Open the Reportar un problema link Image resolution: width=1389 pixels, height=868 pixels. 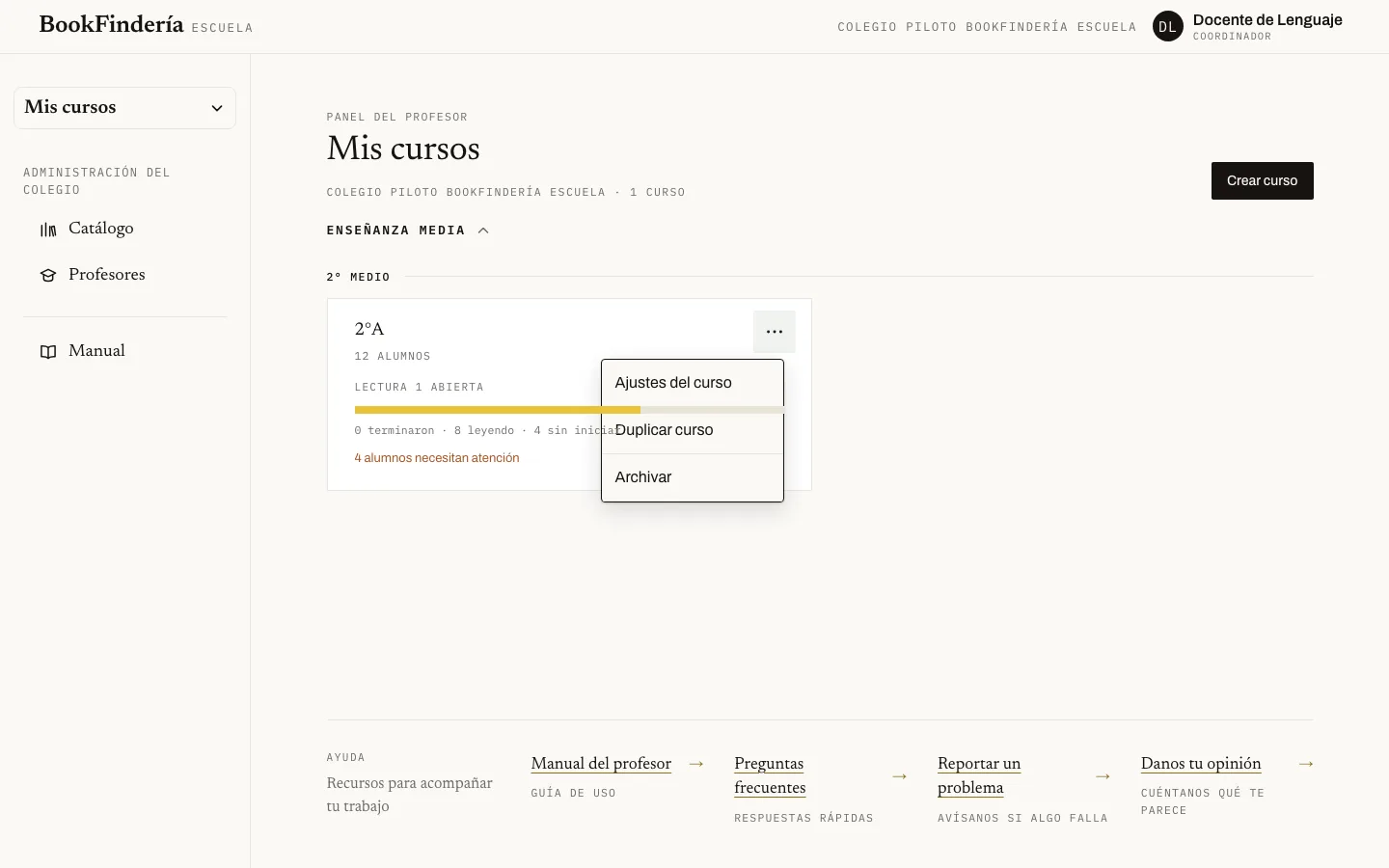979,775
